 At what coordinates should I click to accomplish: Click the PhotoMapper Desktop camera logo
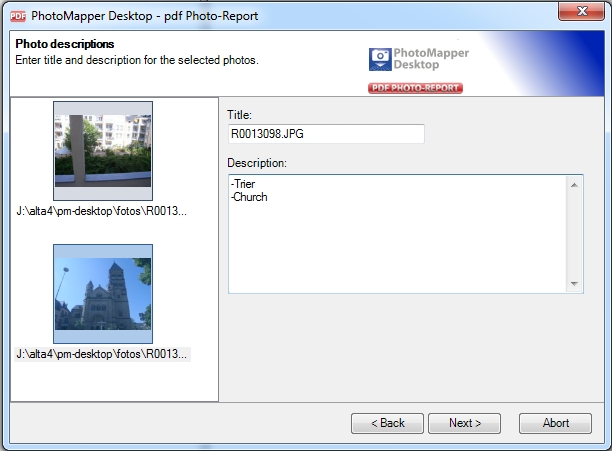tap(381, 60)
